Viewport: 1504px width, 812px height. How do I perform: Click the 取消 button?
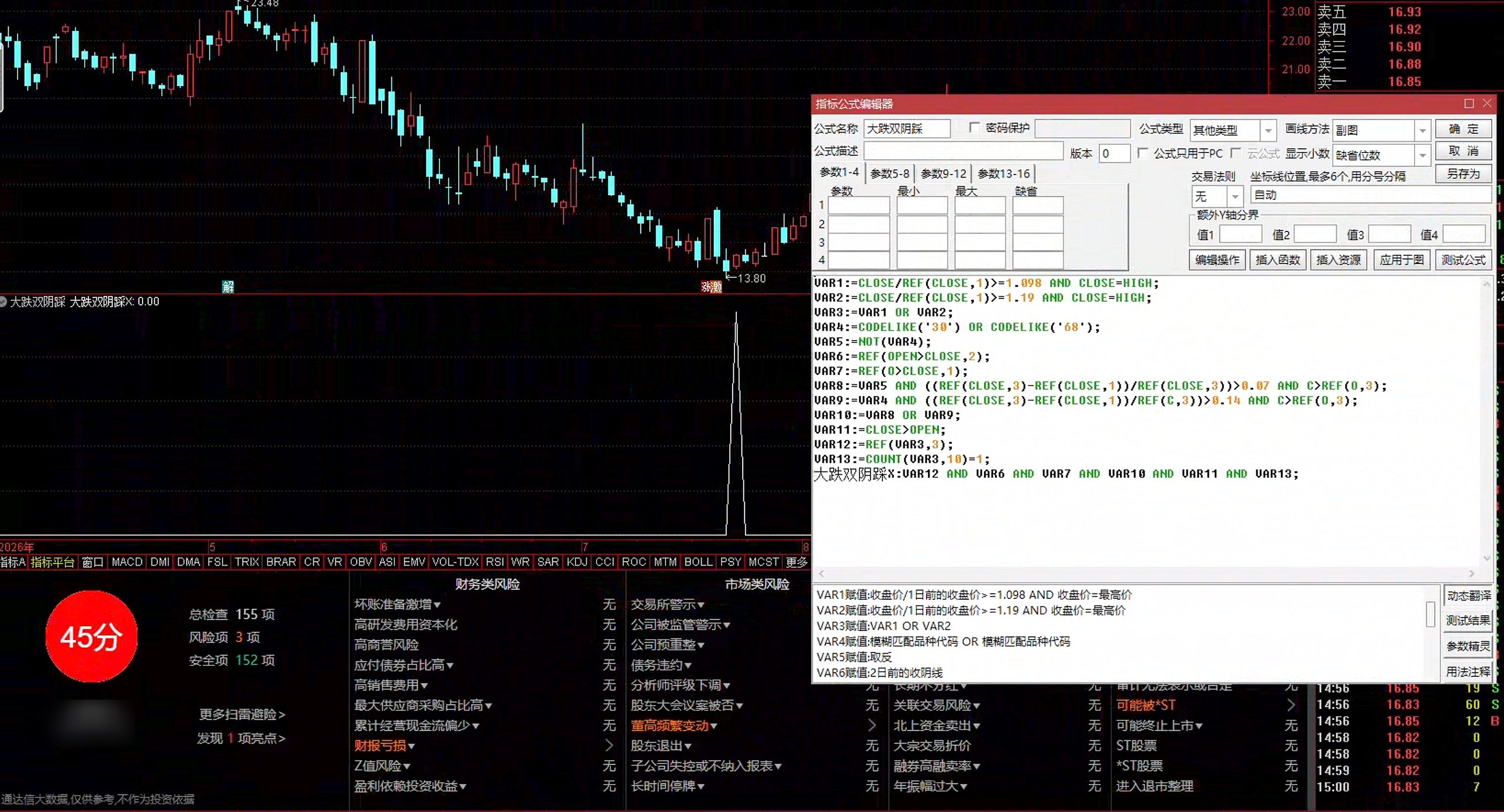click(x=1463, y=151)
